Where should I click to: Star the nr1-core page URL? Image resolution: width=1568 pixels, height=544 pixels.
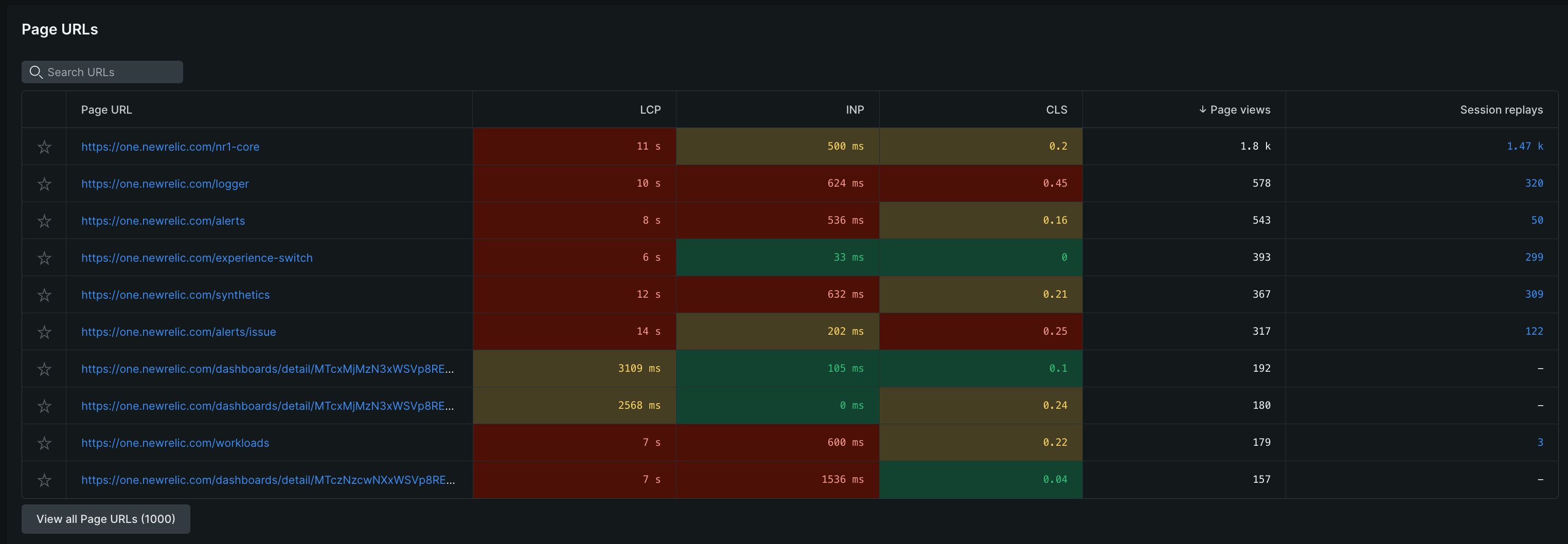click(x=44, y=147)
